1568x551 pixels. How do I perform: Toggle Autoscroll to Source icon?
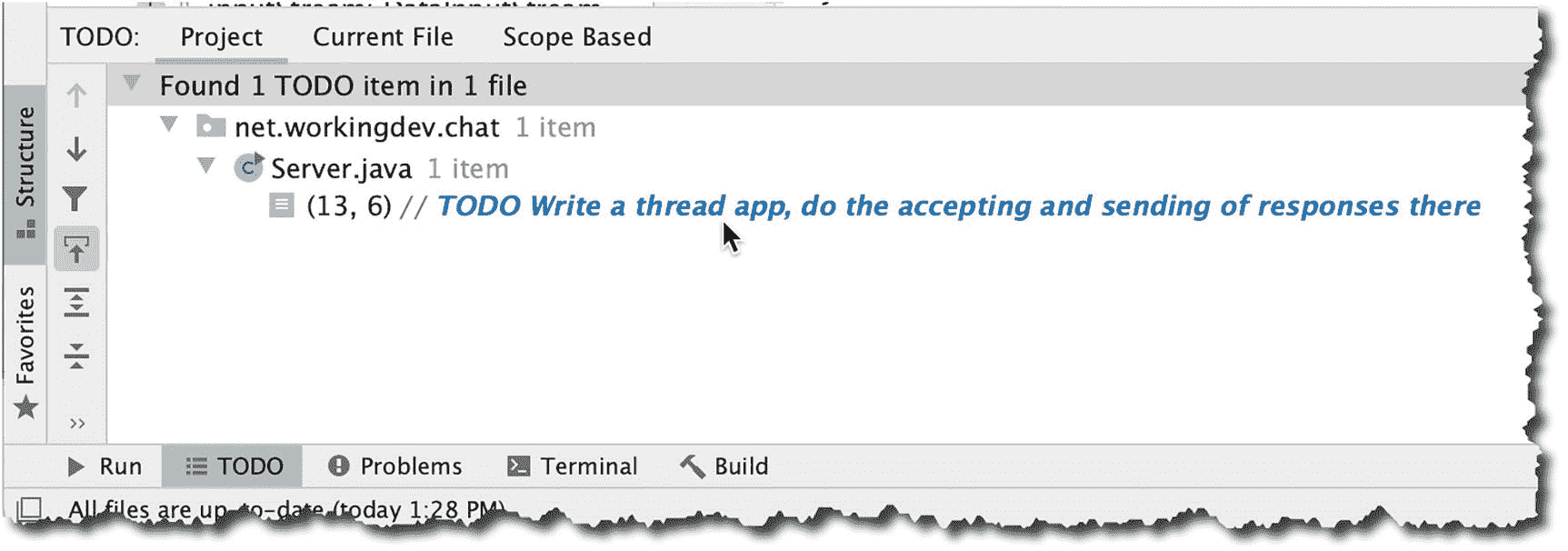[76, 249]
